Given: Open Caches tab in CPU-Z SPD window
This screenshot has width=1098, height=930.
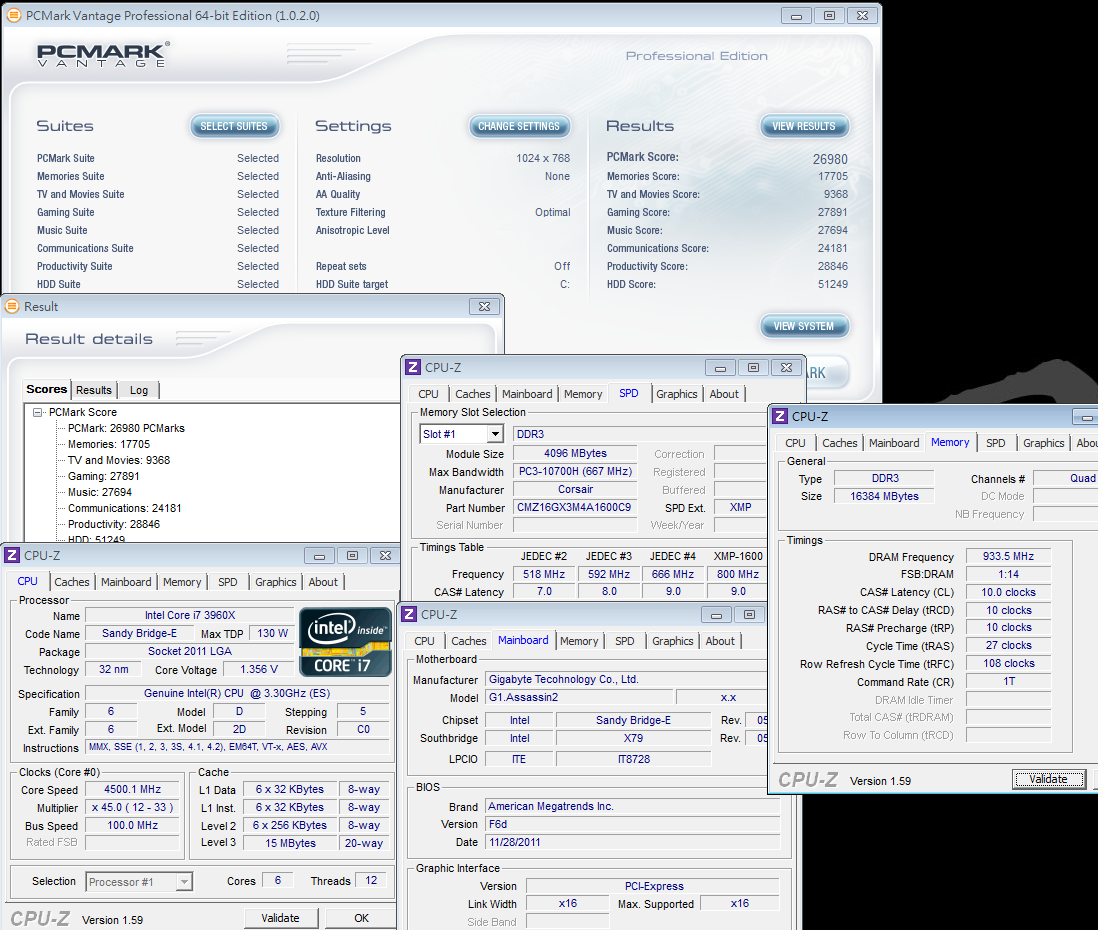Looking at the screenshot, I should (x=473, y=394).
